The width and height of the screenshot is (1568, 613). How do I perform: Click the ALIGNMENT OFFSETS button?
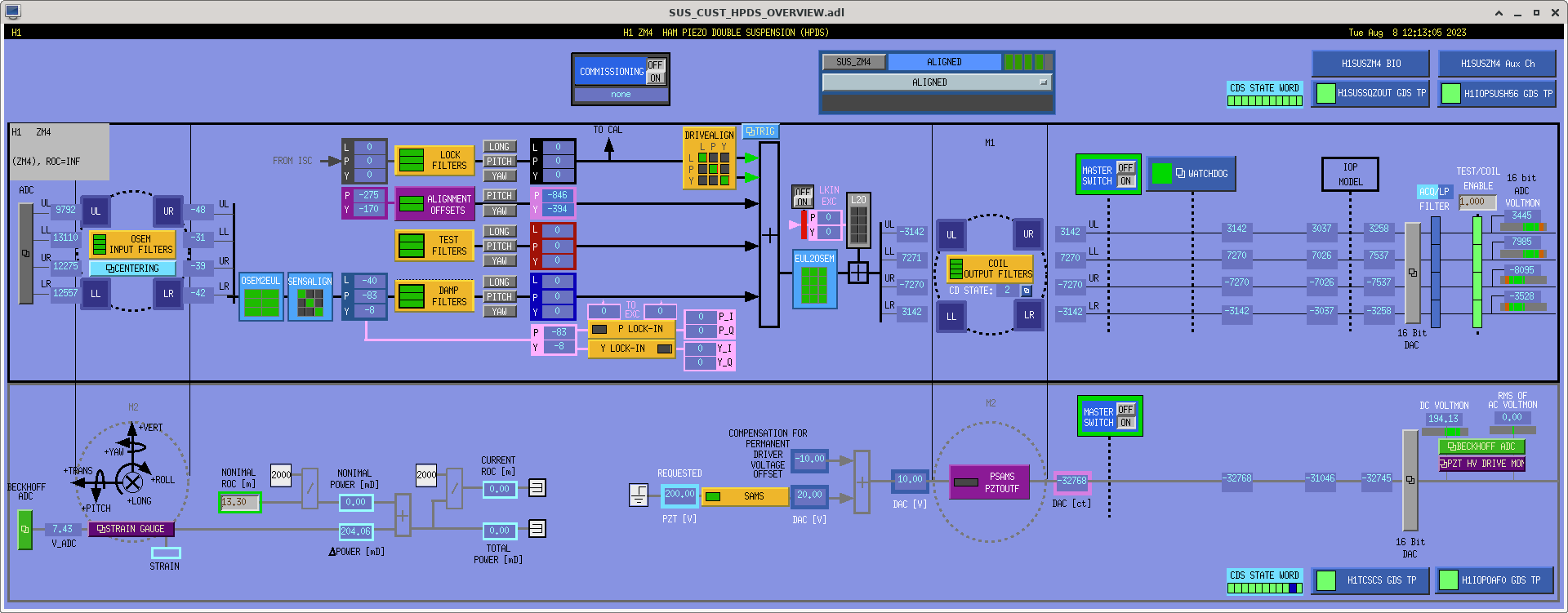(434, 204)
